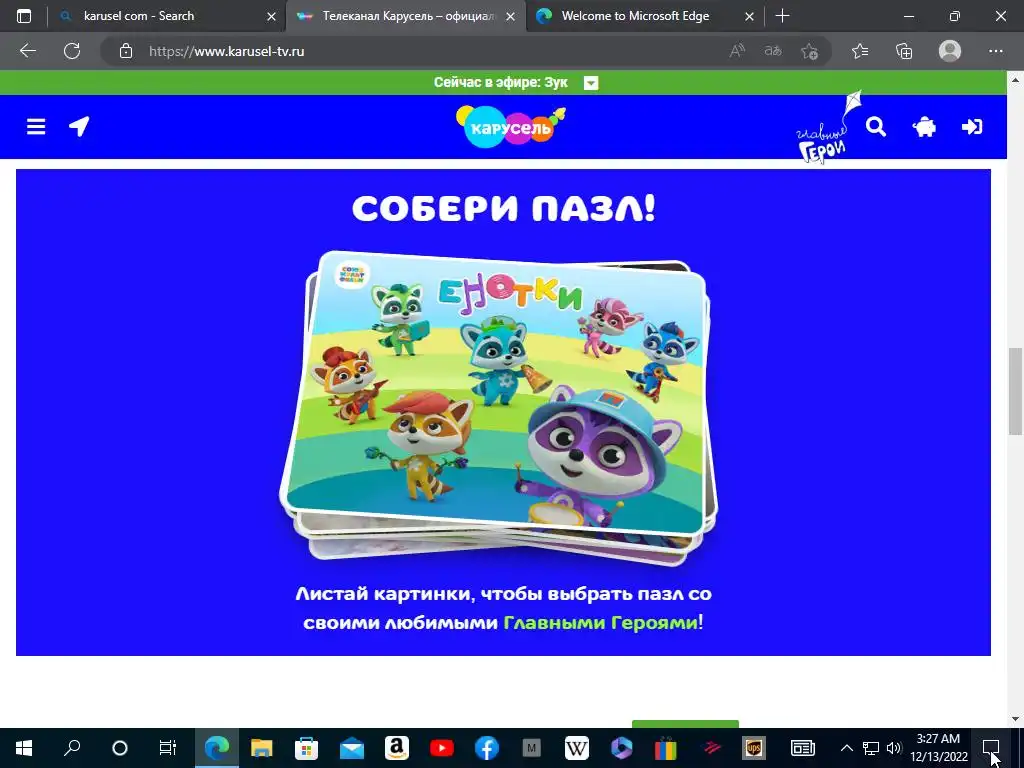
Task: Click the СОБЕРИ ПАЗЛ! heading
Action: click(504, 209)
